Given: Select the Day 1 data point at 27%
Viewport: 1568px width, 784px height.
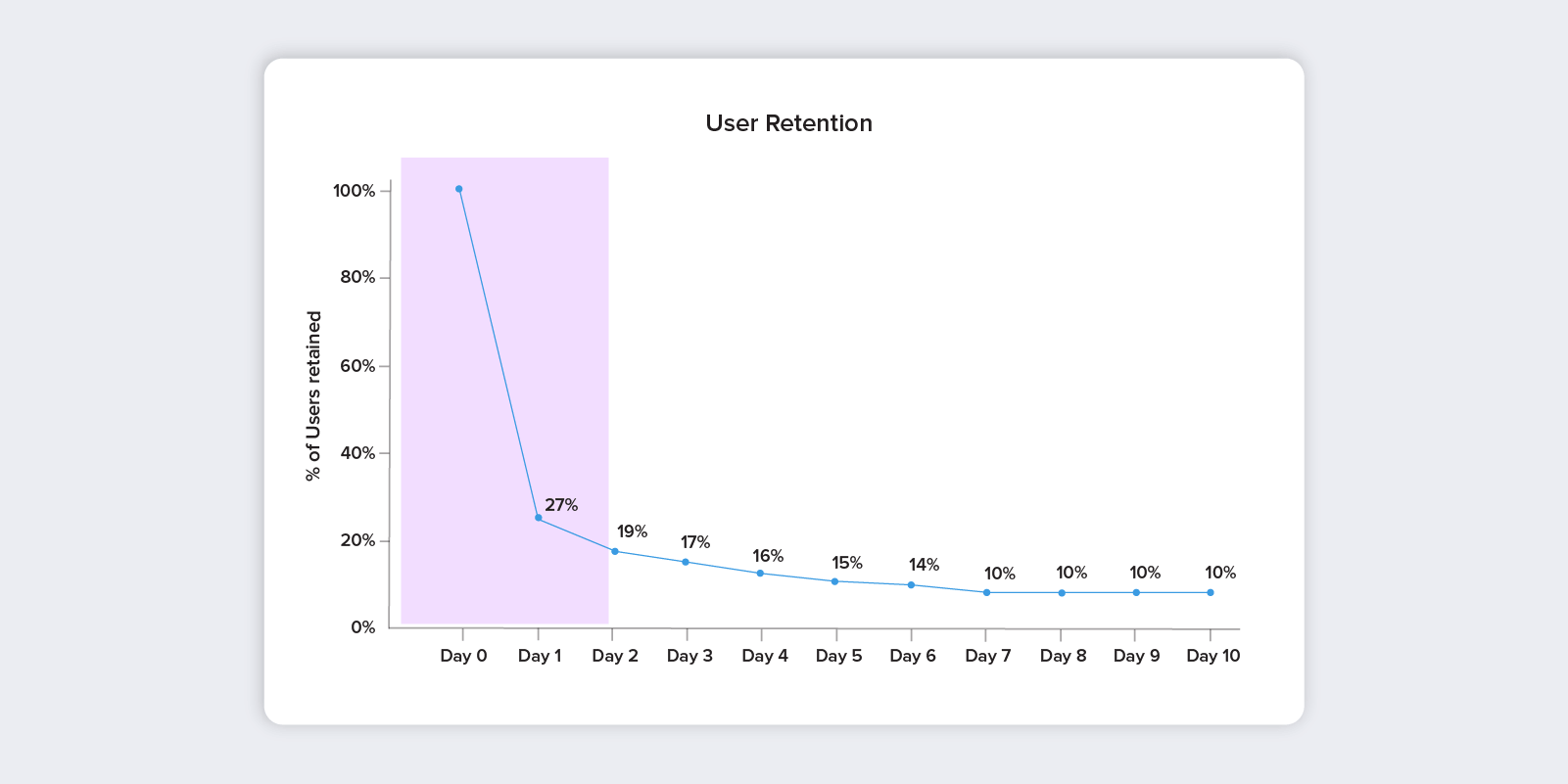Looking at the screenshot, I should pyautogui.click(x=538, y=518).
